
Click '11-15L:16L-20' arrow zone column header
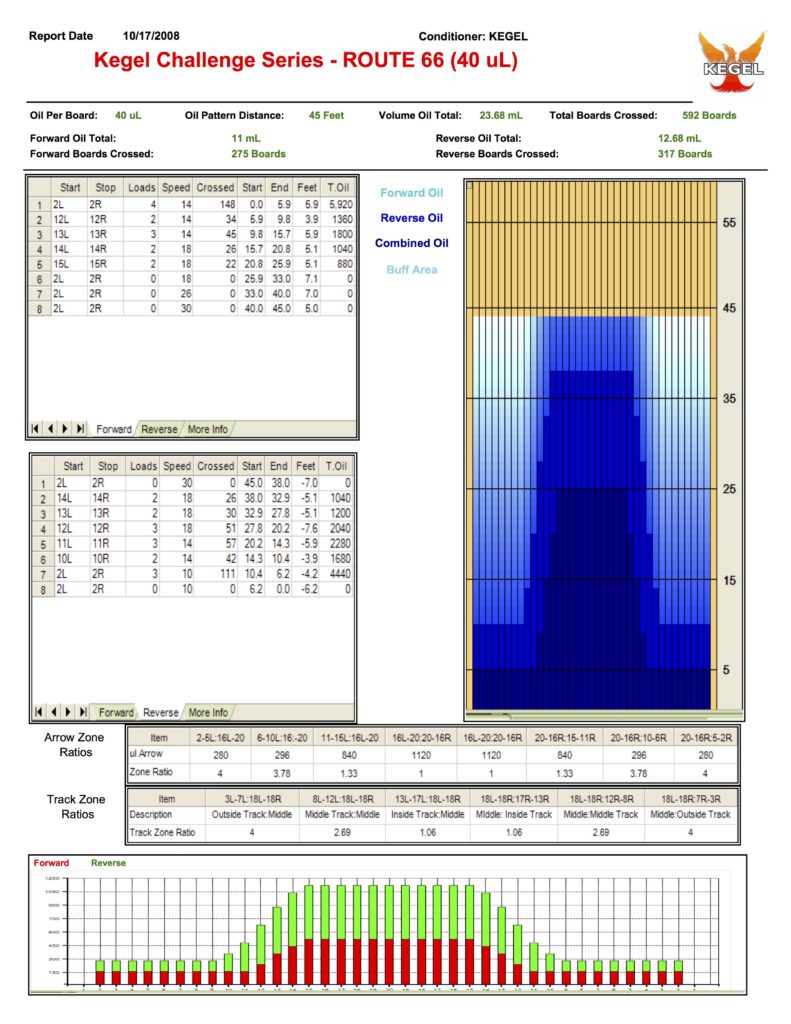coord(349,738)
